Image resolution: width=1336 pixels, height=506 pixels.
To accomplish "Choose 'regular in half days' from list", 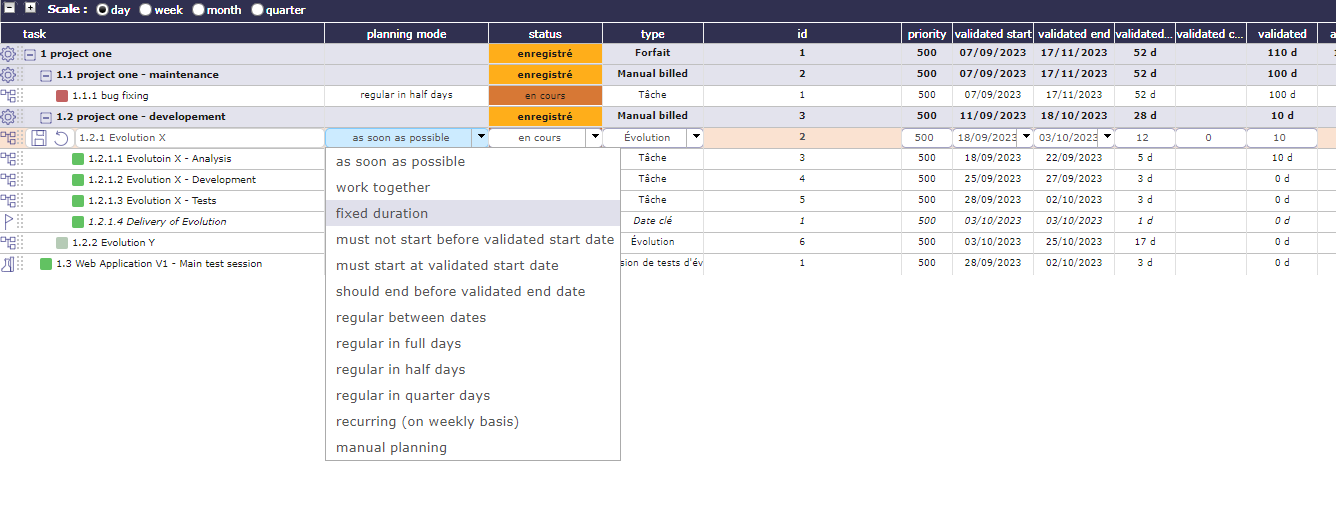I will tap(473, 369).
